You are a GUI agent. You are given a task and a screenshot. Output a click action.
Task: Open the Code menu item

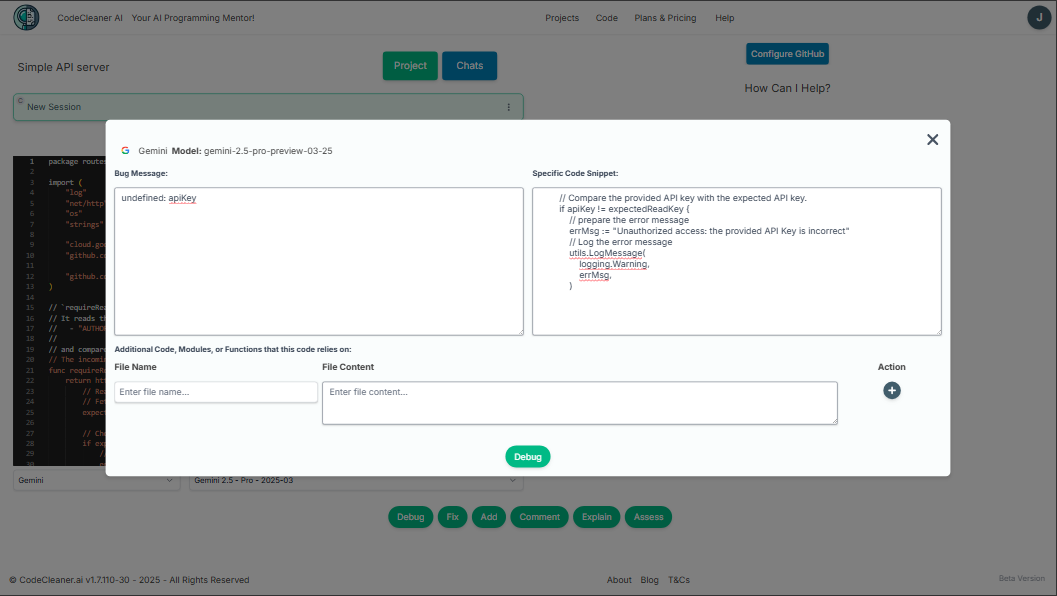(607, 18)
